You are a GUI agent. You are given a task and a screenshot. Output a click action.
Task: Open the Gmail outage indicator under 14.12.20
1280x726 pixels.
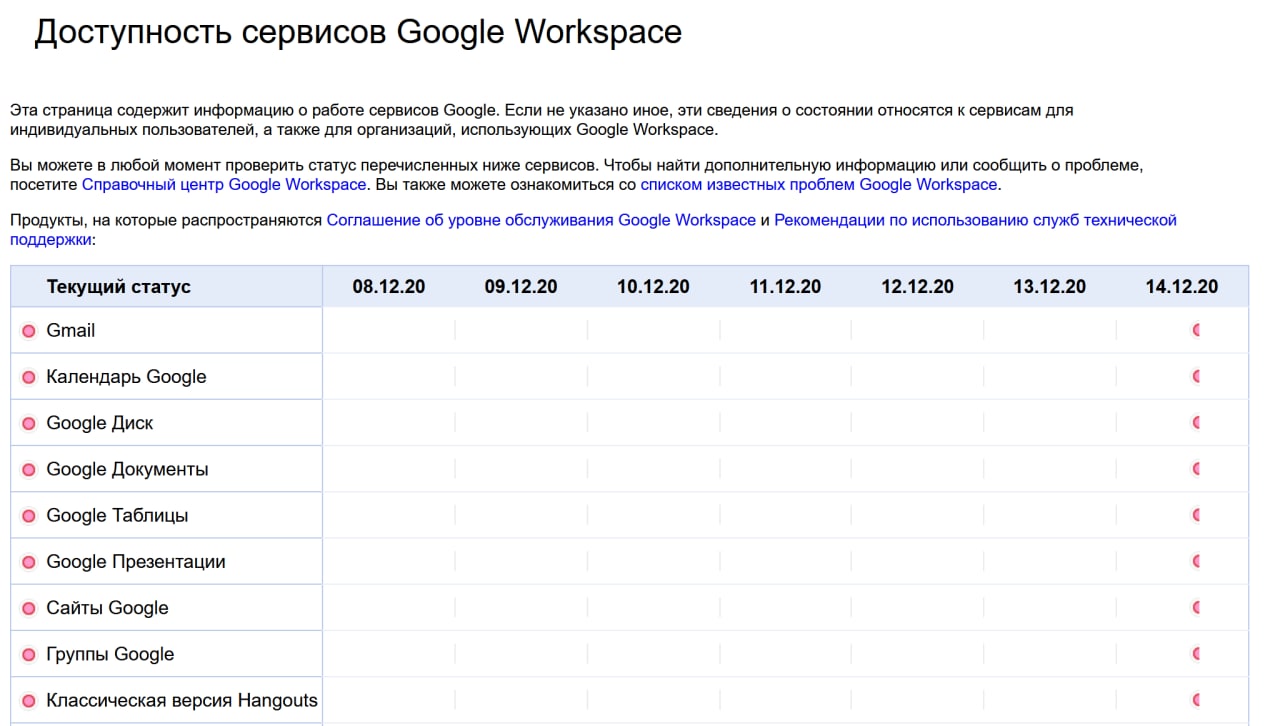[x=1196, y=330]
